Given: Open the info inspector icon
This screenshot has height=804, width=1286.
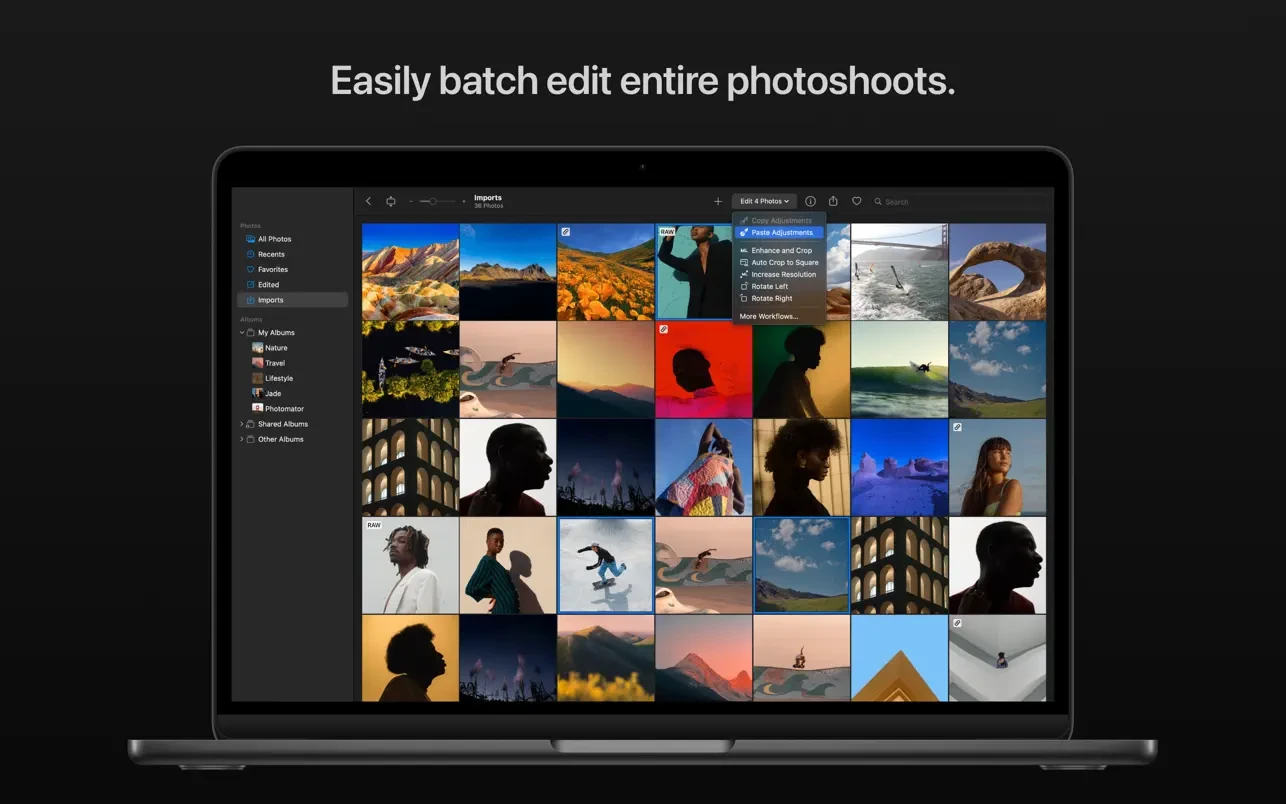Looking at the screenshot, I should point(810,201).
